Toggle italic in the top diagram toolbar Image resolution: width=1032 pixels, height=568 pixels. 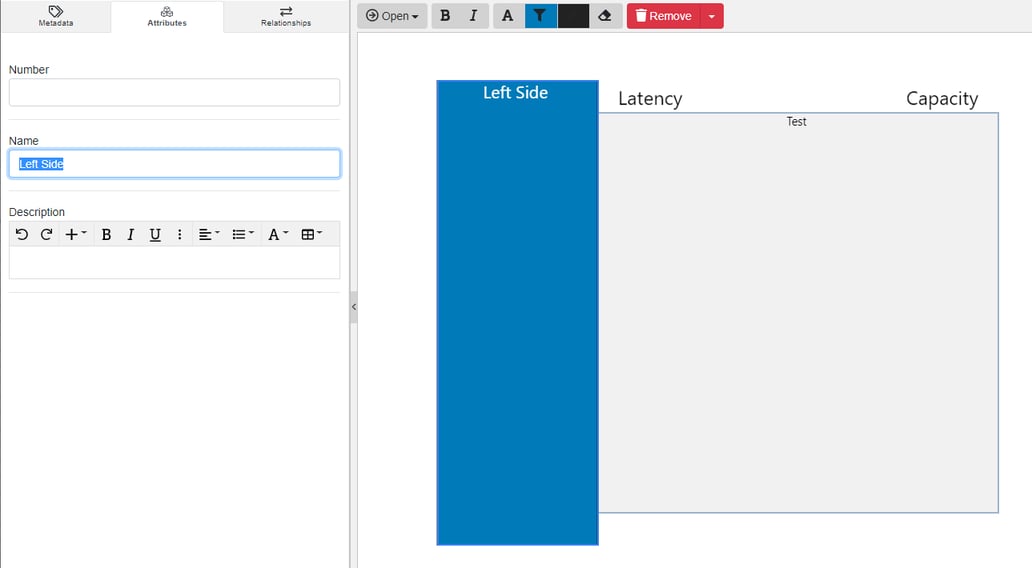pyautogui.click(x=474, y=16)
